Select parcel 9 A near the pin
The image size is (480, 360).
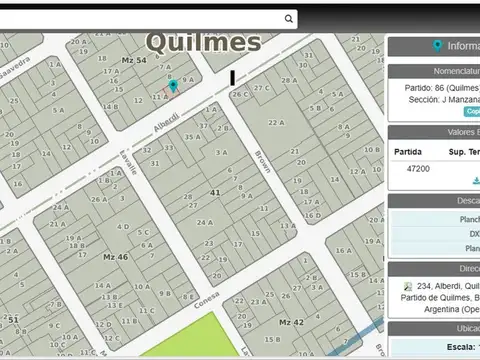[x=188, y=80]
